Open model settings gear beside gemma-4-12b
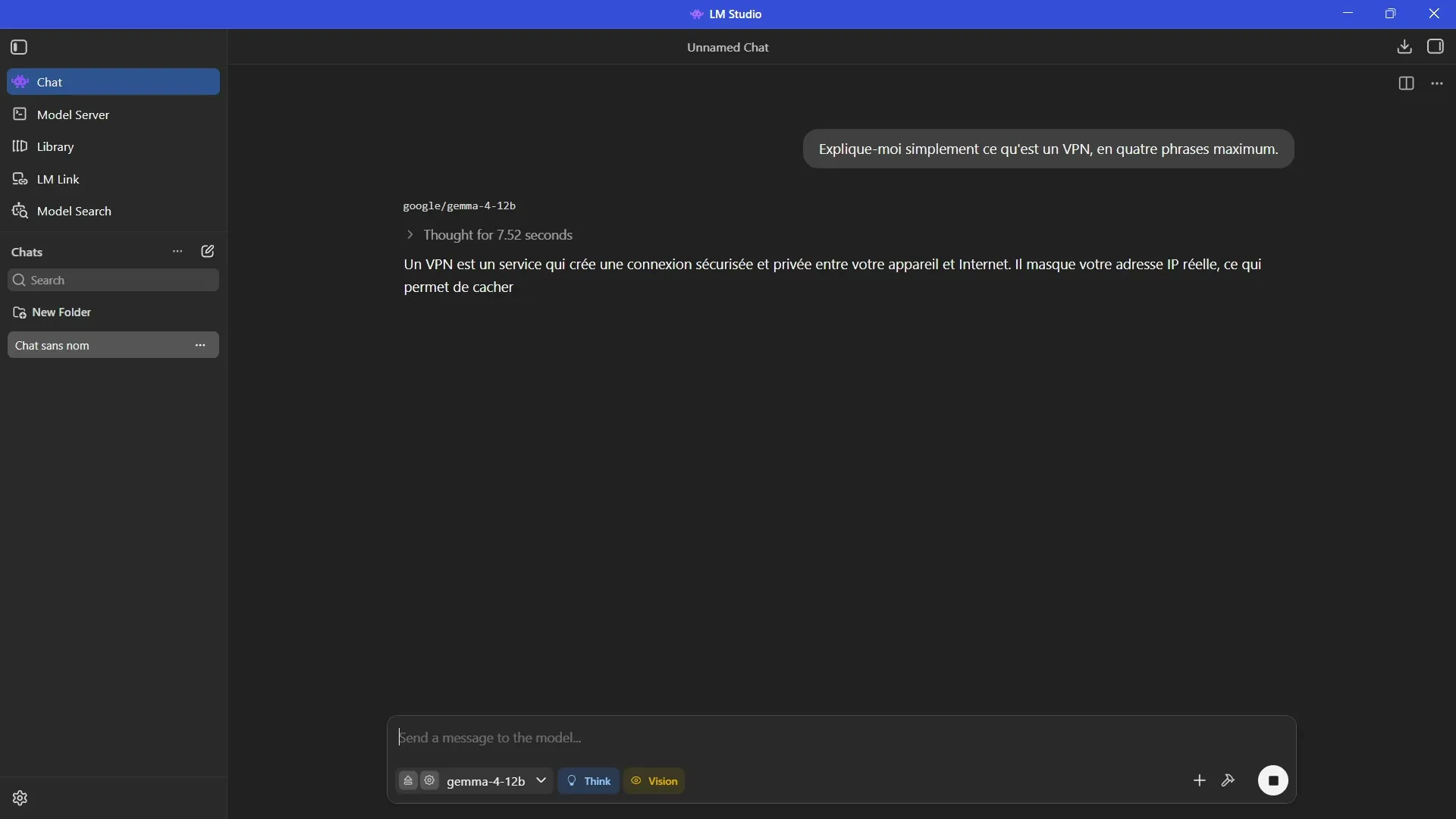Viewport: 1456px width, 819px height. click(x=430, y=780)
